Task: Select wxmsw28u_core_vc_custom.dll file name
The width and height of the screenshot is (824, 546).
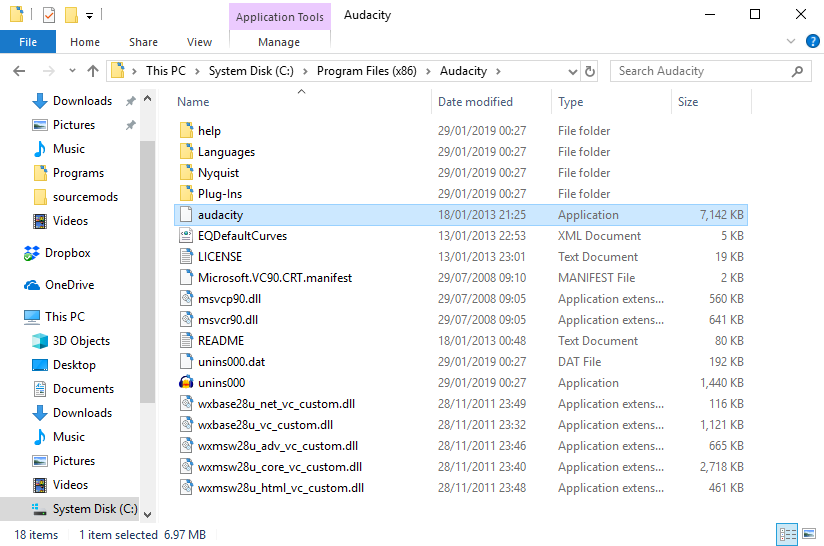Action: 280,467
